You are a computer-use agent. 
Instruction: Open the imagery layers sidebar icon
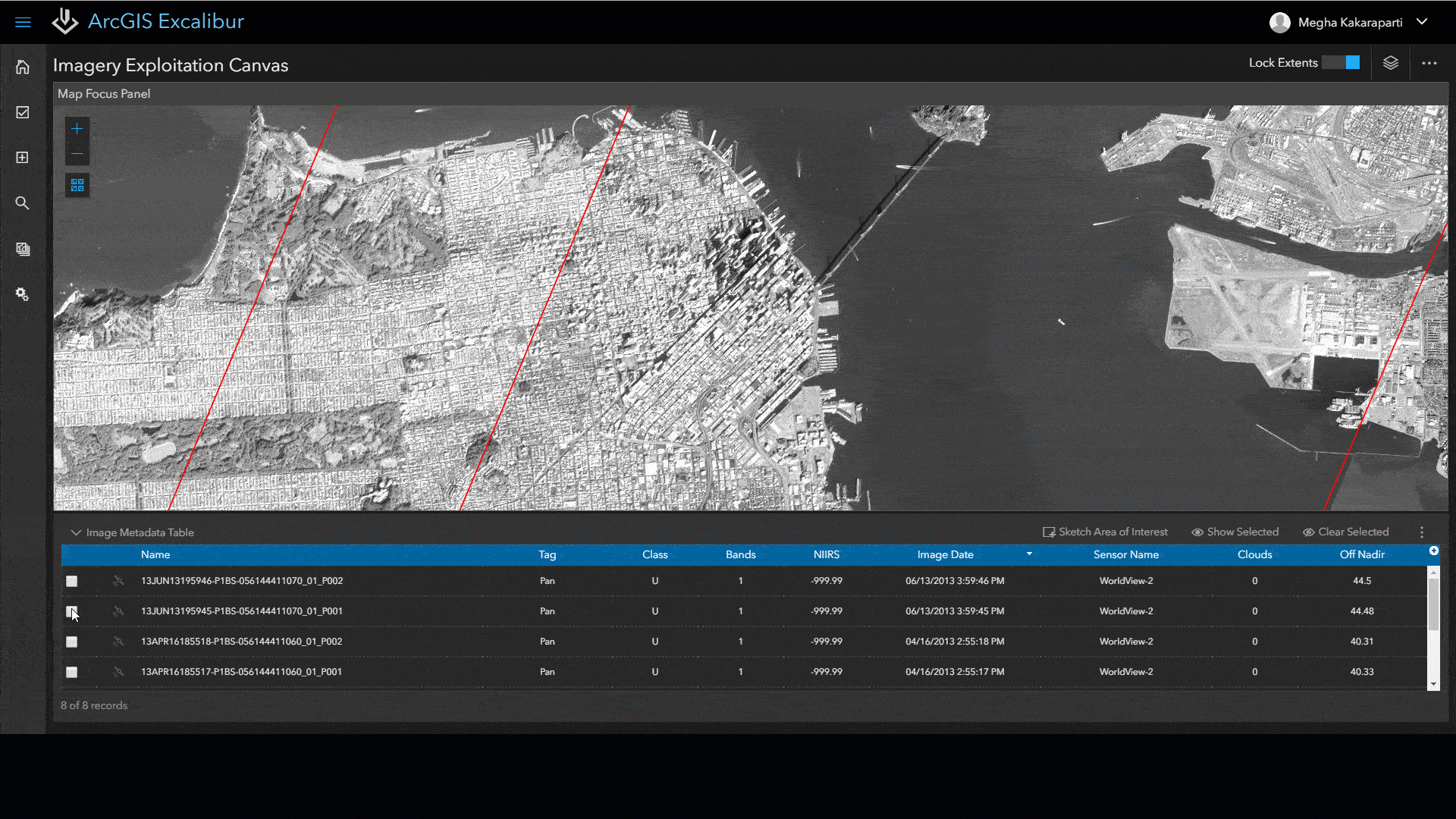pos(23,249)
